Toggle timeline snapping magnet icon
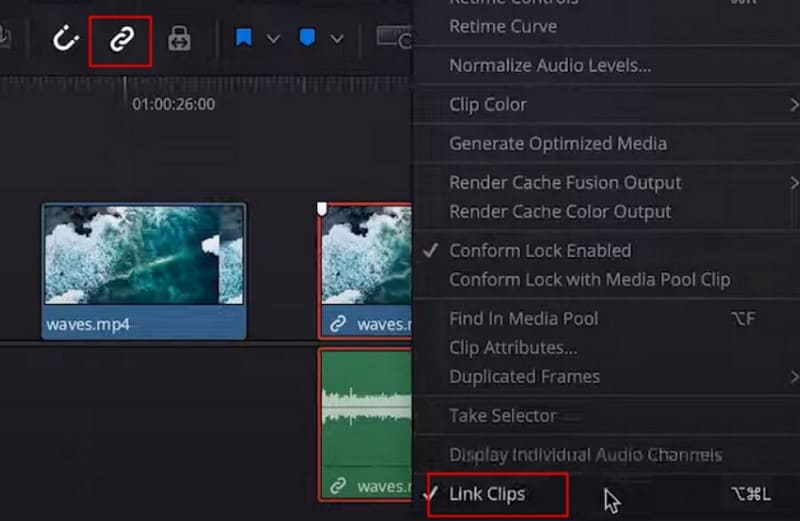Image resolution: width=800 pixels, height=521 pixels. pyautogui.click(x=66, y=40)
